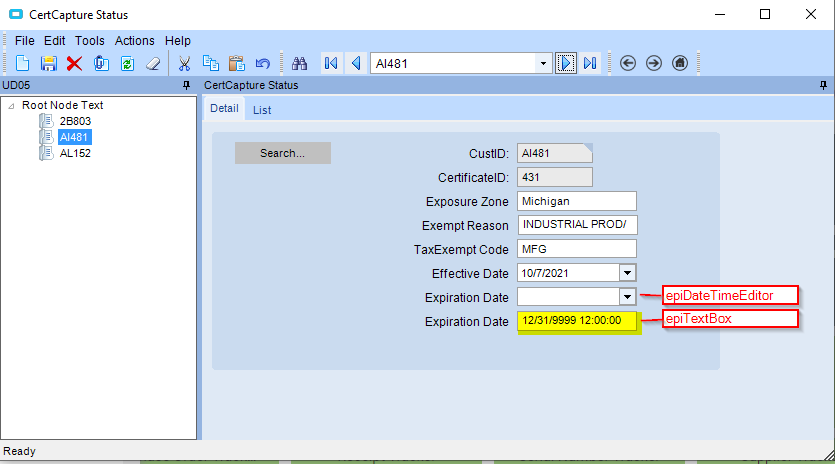Viewport: 835px width, 464px height.
Task: Click the Search... button
Action: coord(283,153)
